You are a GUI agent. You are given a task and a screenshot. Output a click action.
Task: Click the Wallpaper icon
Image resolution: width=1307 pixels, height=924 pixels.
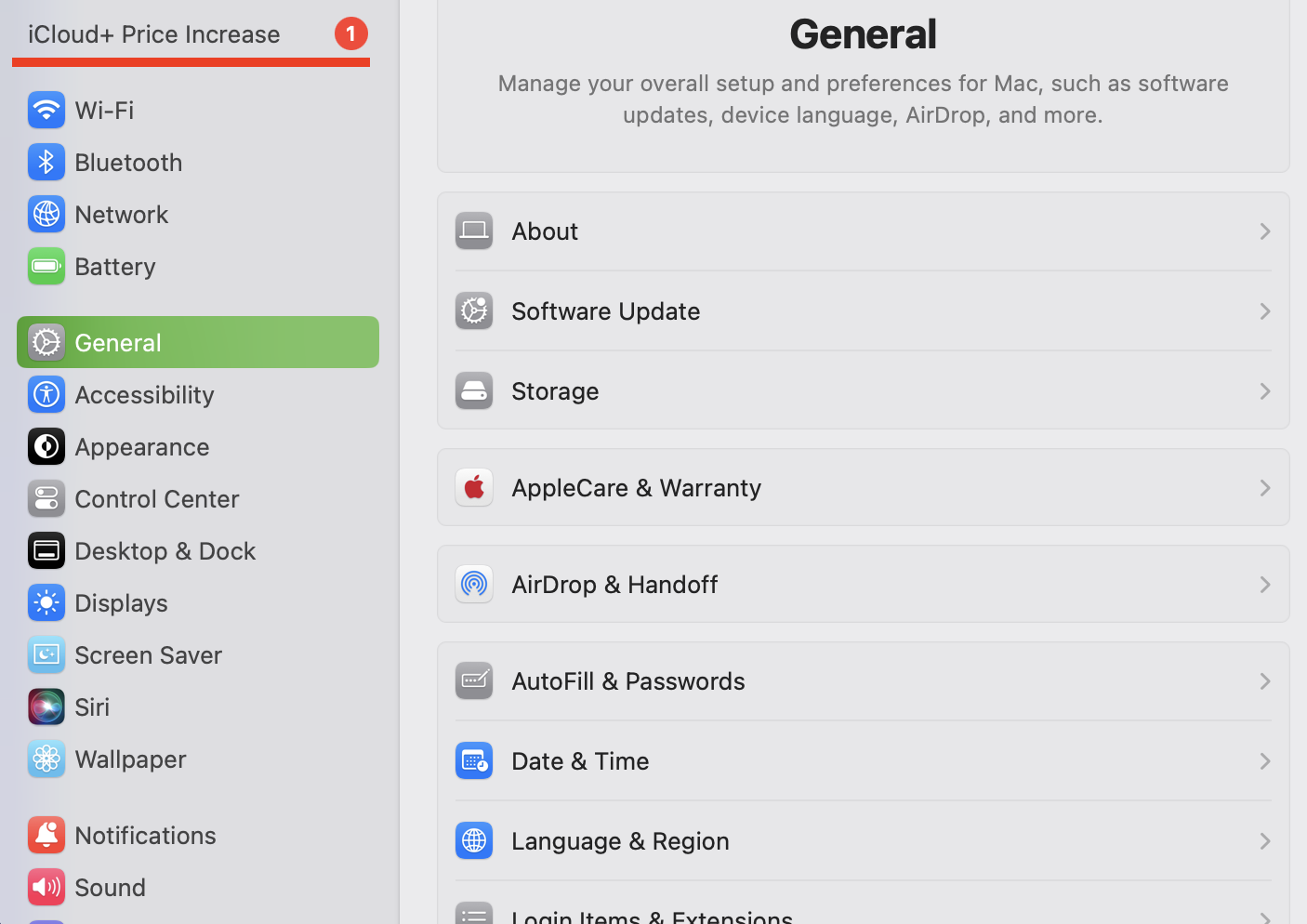pyautogui.click(x=46, y=759)
